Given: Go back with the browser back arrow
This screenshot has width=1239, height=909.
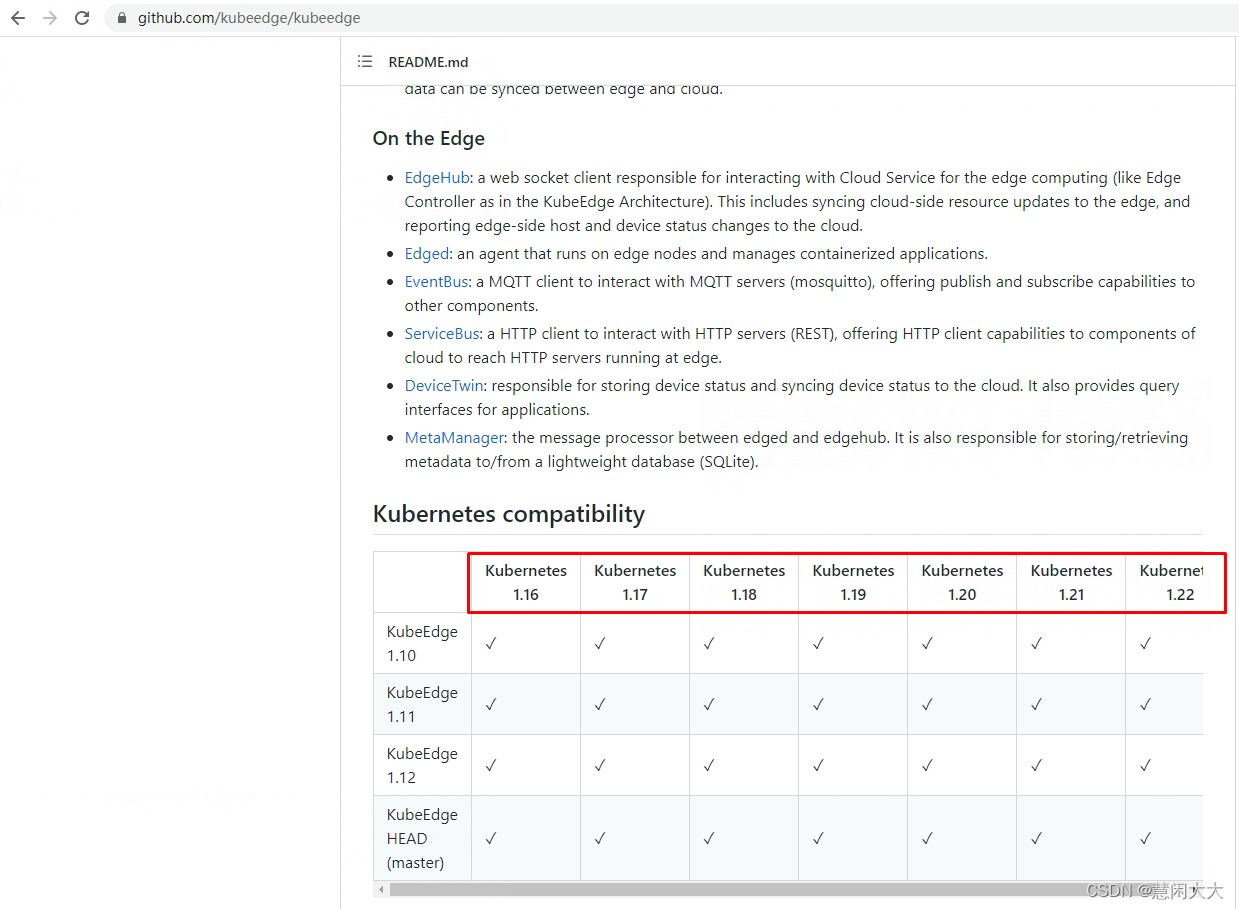Looking at the screenshot, I should click(18, 18).
